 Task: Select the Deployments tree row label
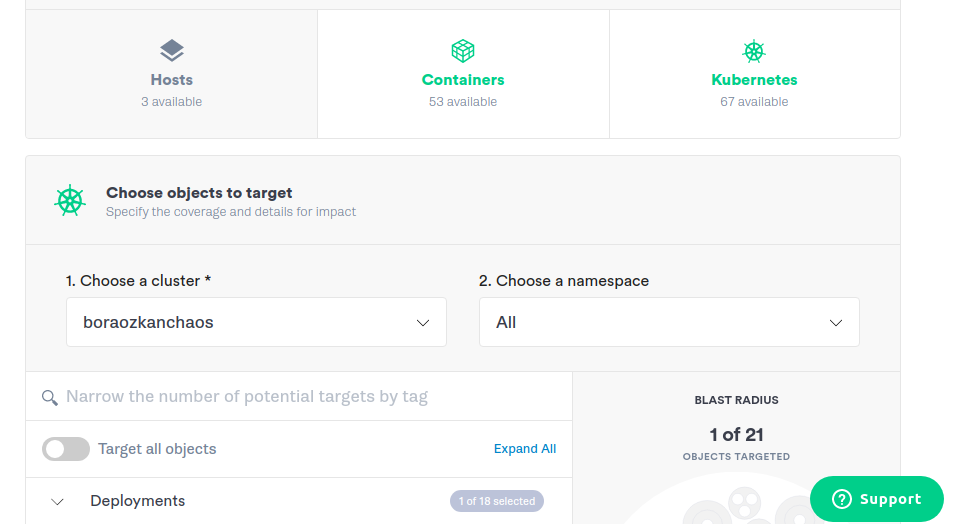[x=138, y=501]
